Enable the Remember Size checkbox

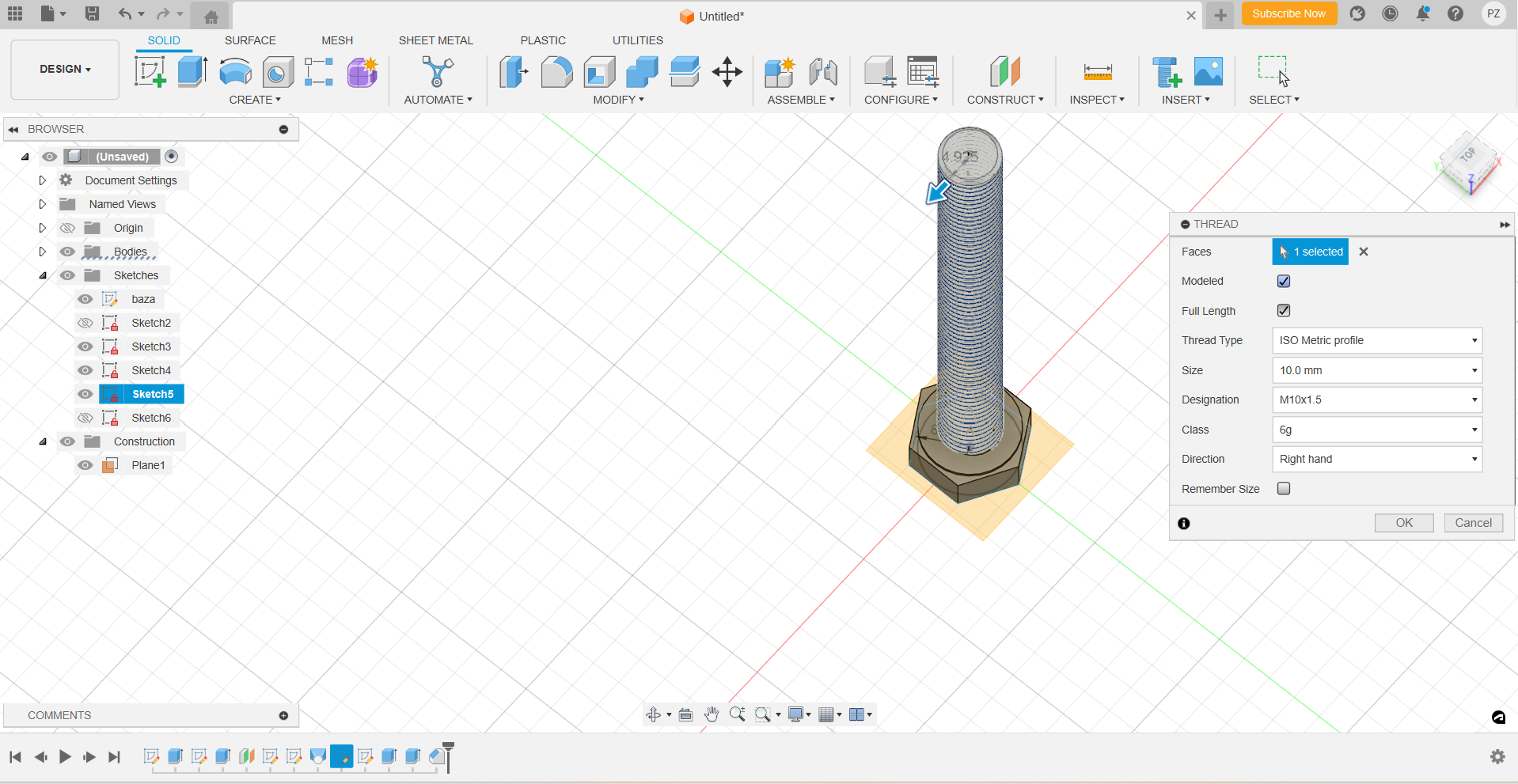[x=1284, y=489]
